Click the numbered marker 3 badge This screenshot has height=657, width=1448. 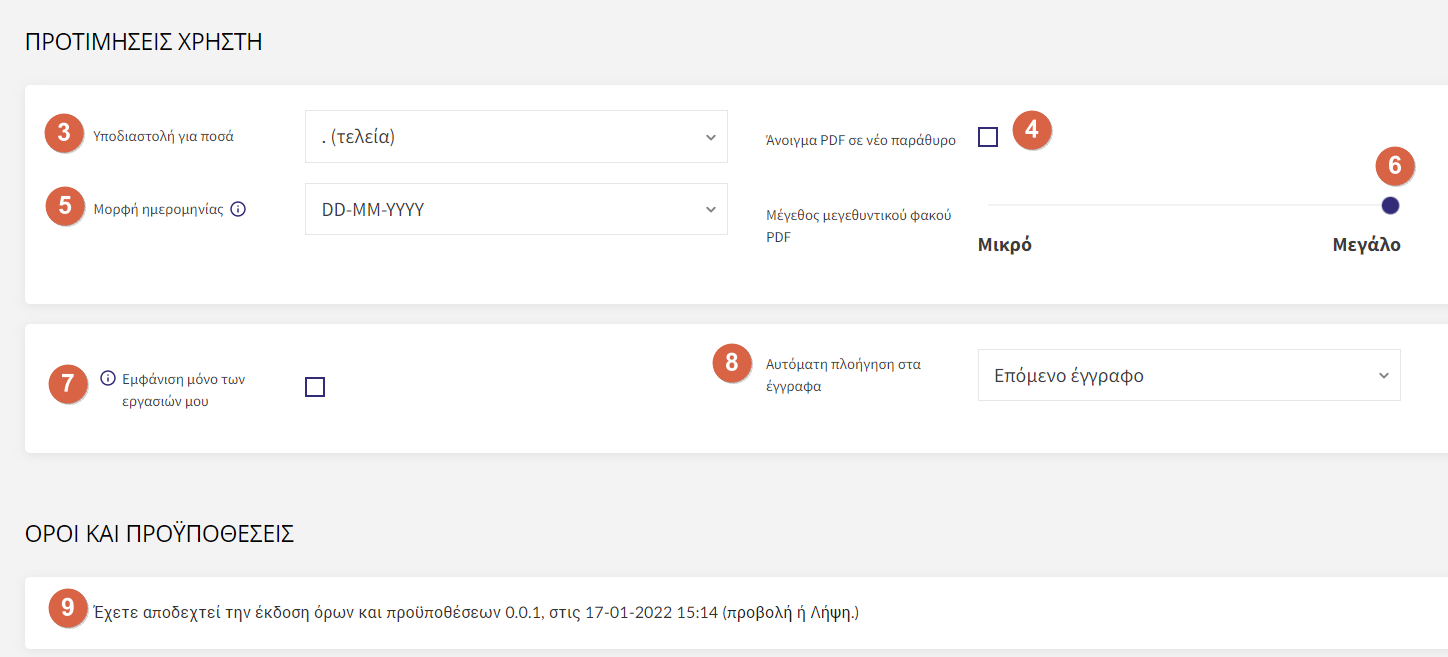(64, 133)
